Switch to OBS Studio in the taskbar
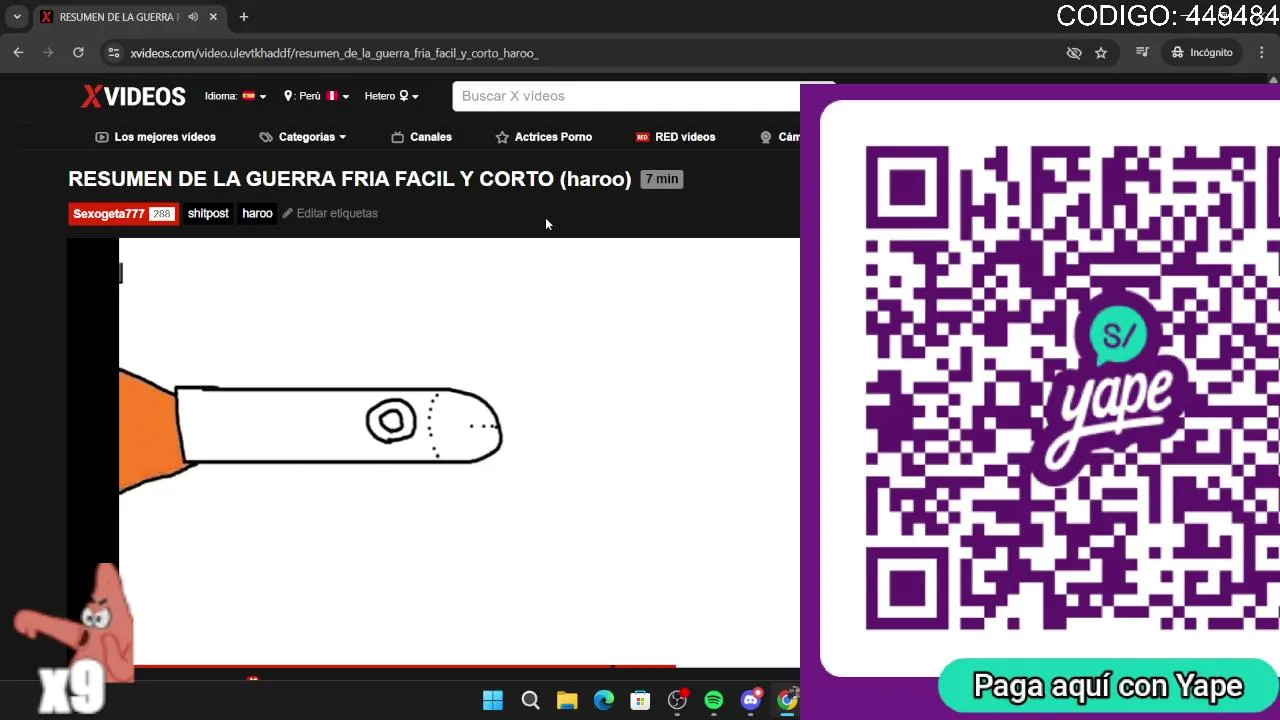Viewport: 1280px width, 720px height. coord(677,700)
